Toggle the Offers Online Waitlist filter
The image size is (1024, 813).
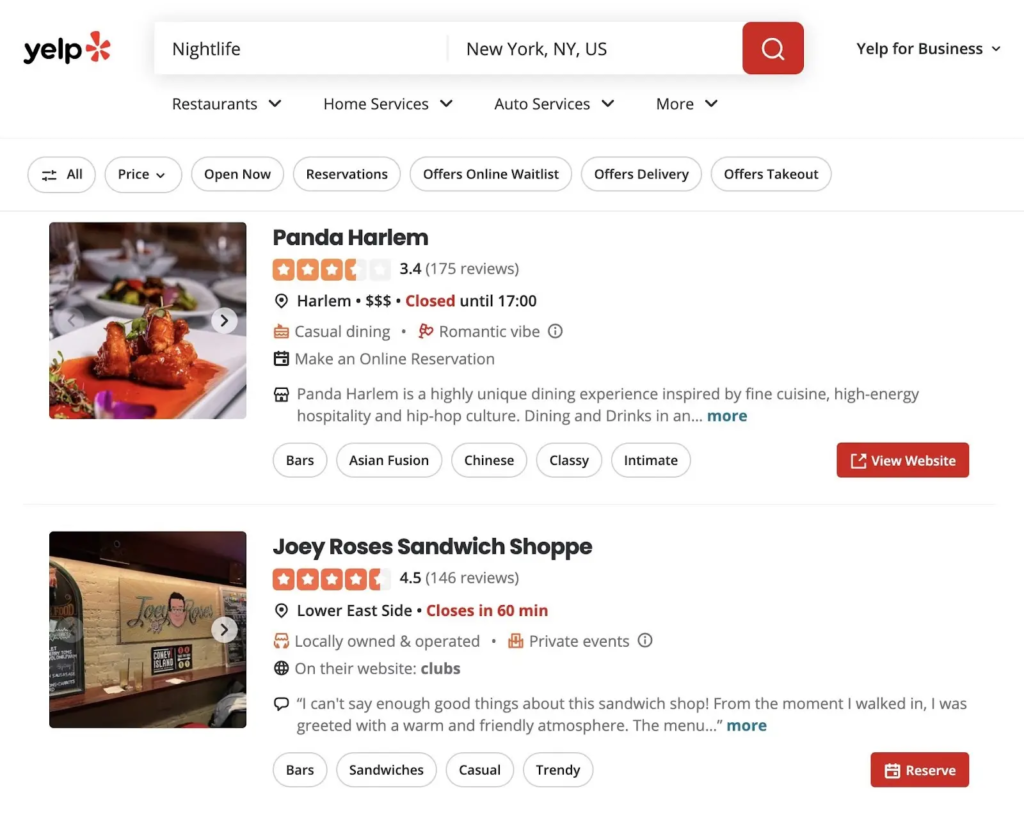pos(490,174)
